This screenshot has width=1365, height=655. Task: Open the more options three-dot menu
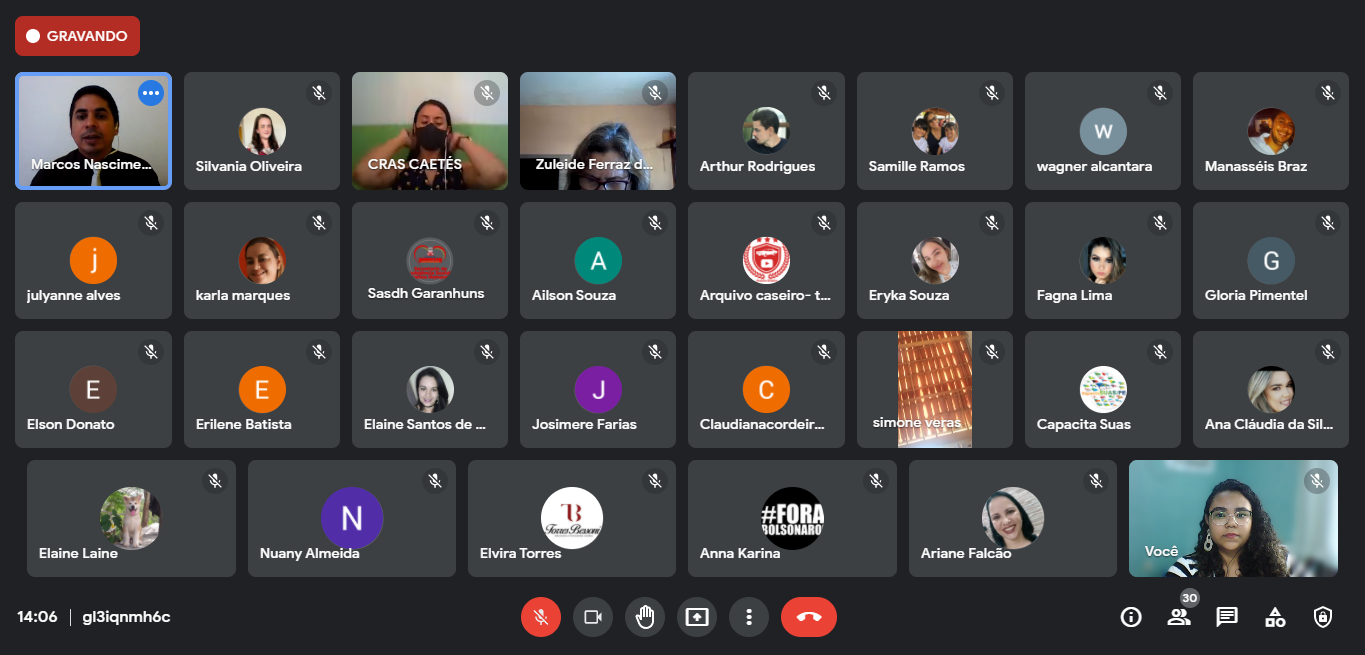(x=749, y=617)
